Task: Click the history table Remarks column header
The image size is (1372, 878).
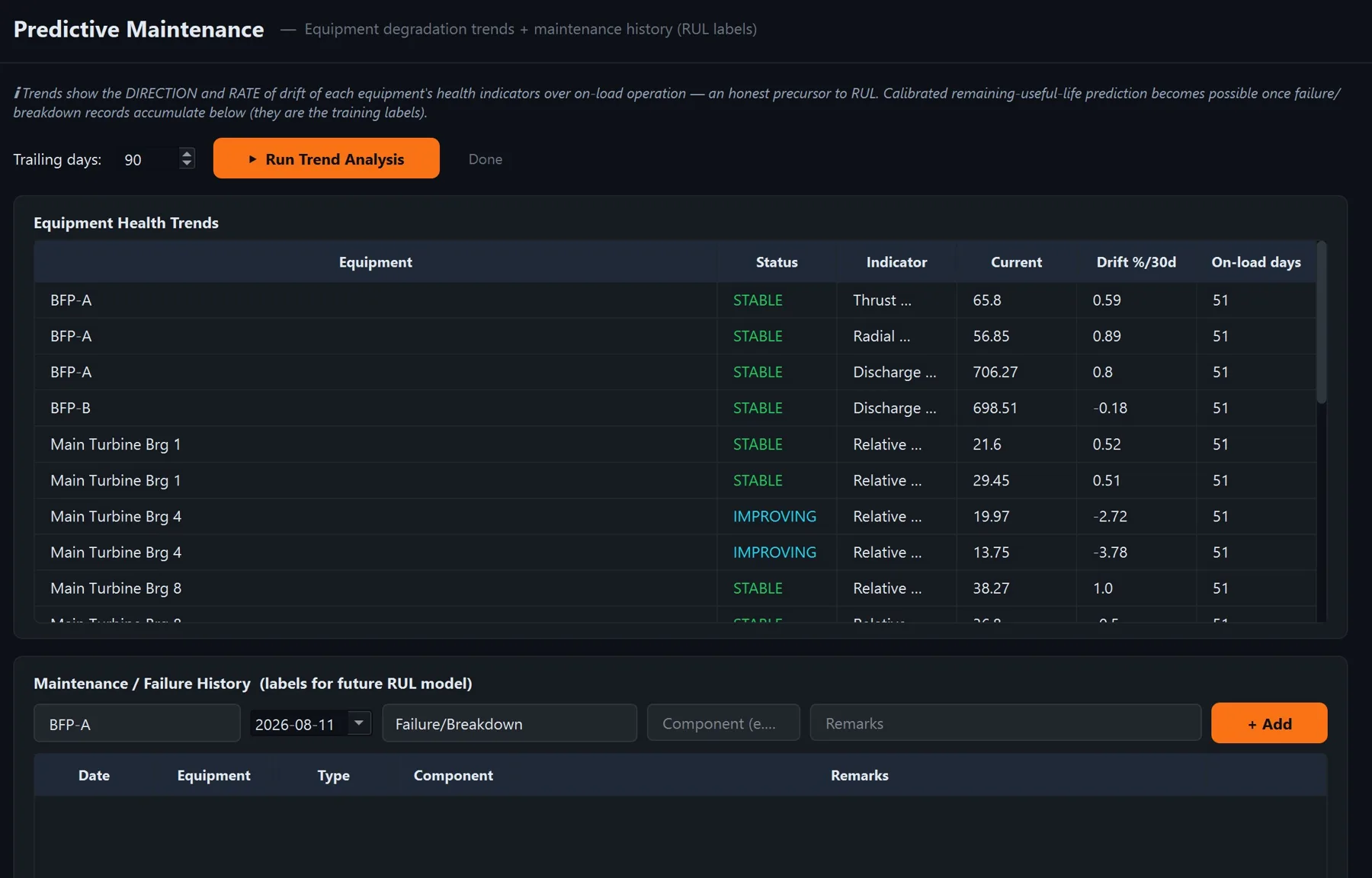Action: pos(859,775)
